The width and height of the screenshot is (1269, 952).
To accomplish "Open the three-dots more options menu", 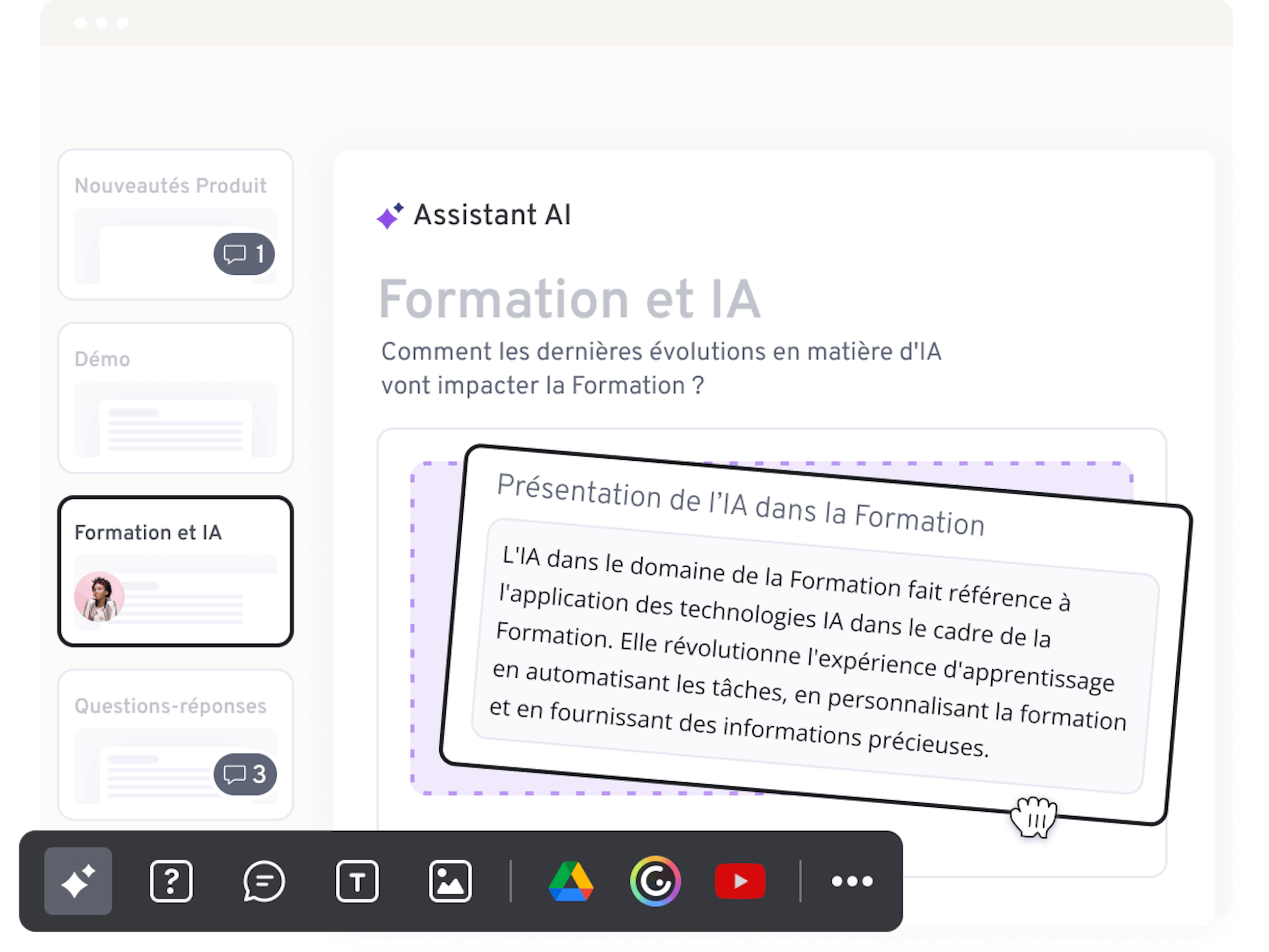I will tap(852, 881).
